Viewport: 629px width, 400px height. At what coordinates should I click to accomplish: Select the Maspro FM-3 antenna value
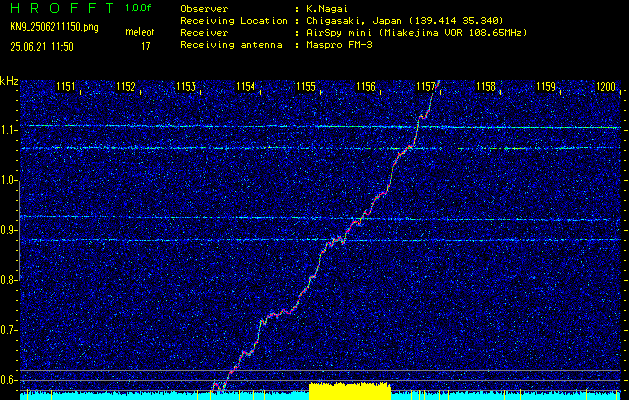tap(338, 45)
